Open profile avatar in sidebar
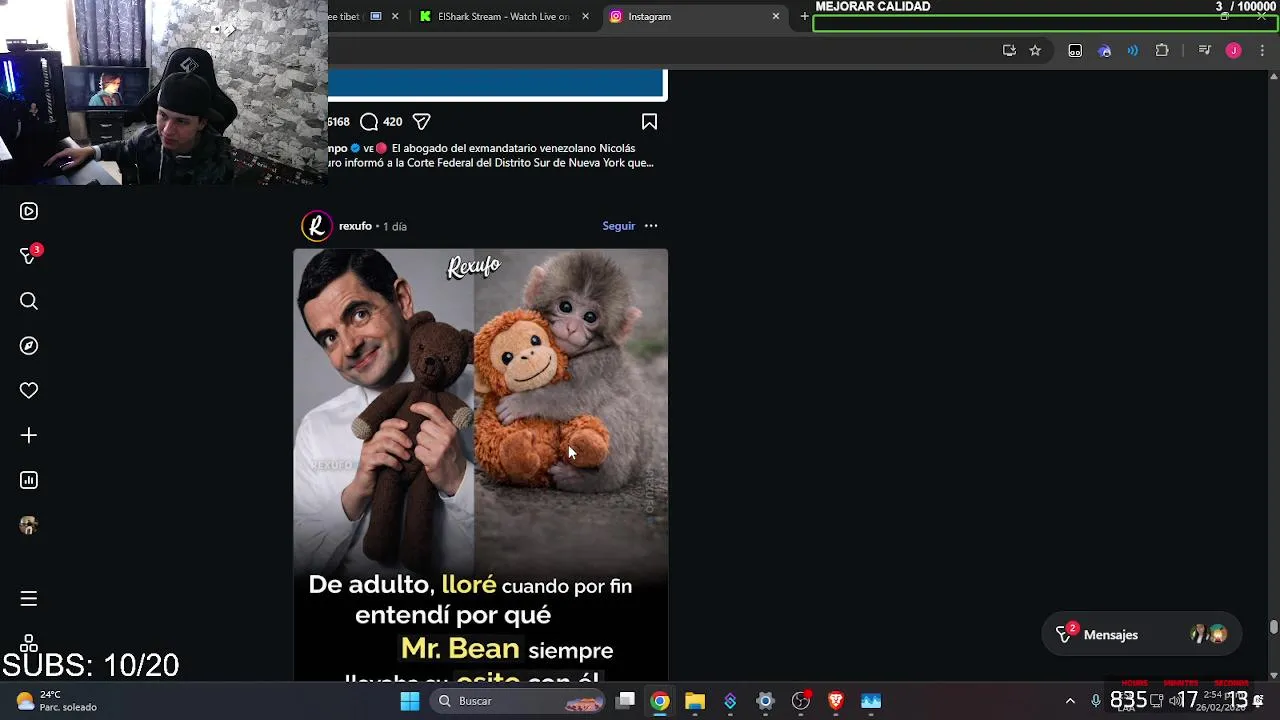 tap(29, 525)
